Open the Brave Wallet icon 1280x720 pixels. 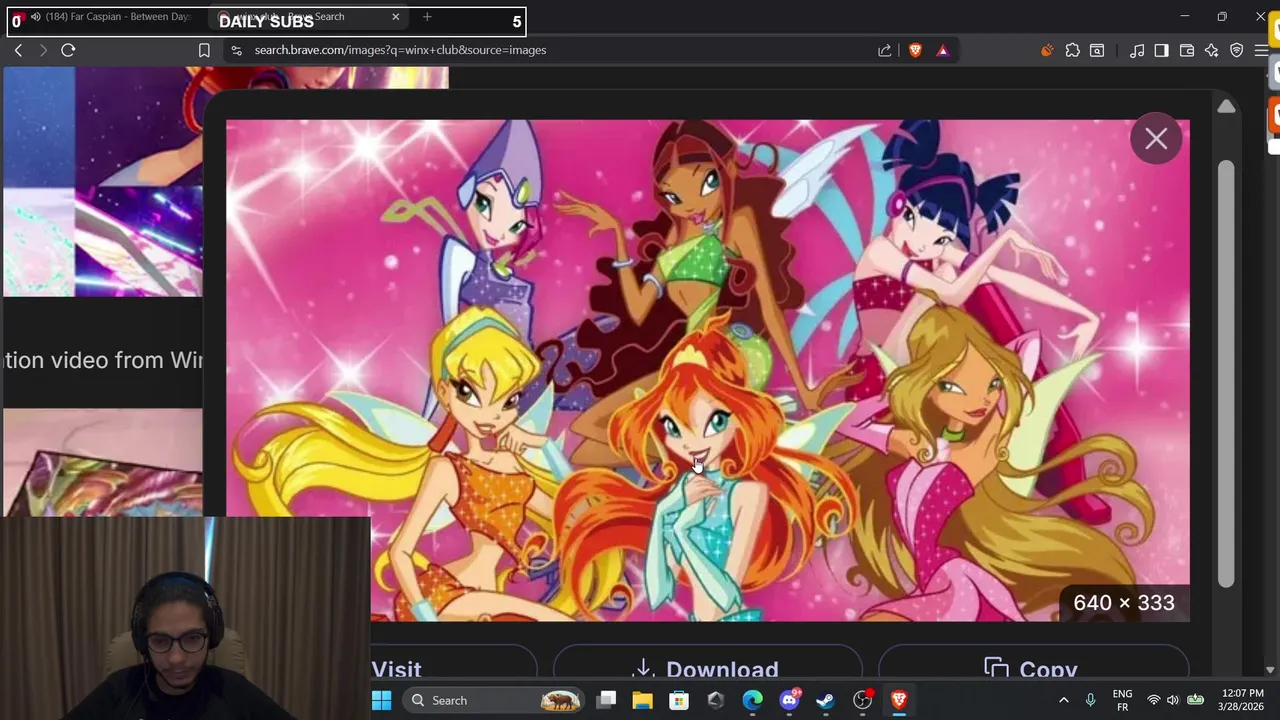point(1187,50)
